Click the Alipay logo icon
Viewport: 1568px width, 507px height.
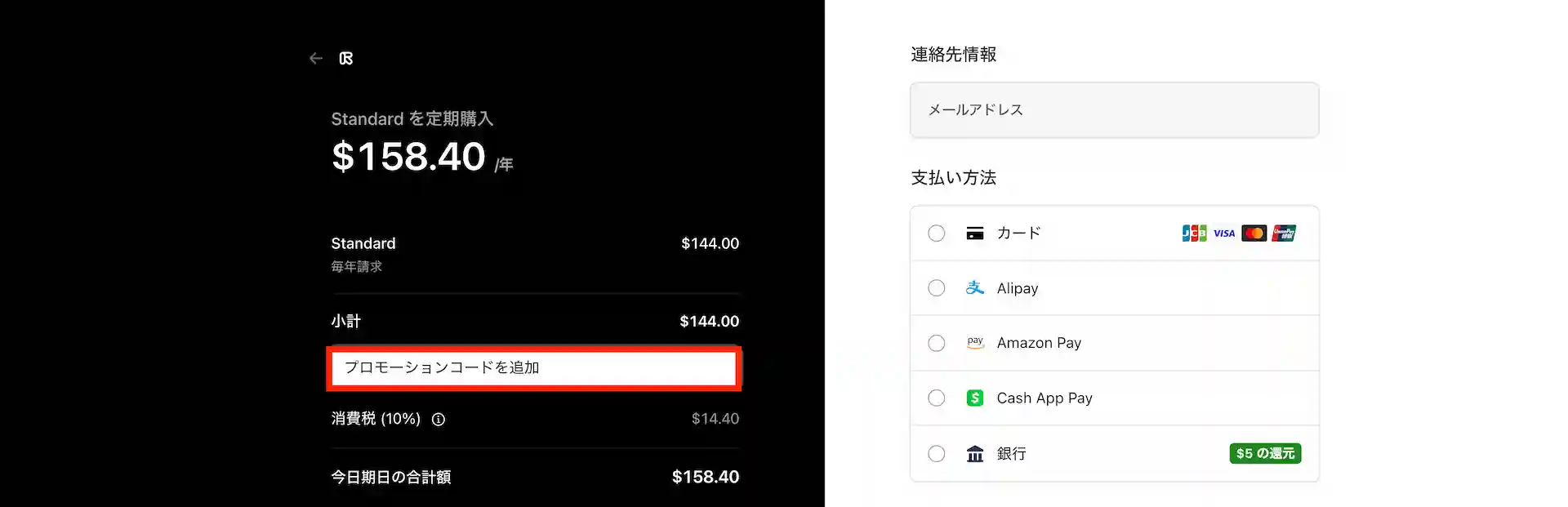point(975,288)
